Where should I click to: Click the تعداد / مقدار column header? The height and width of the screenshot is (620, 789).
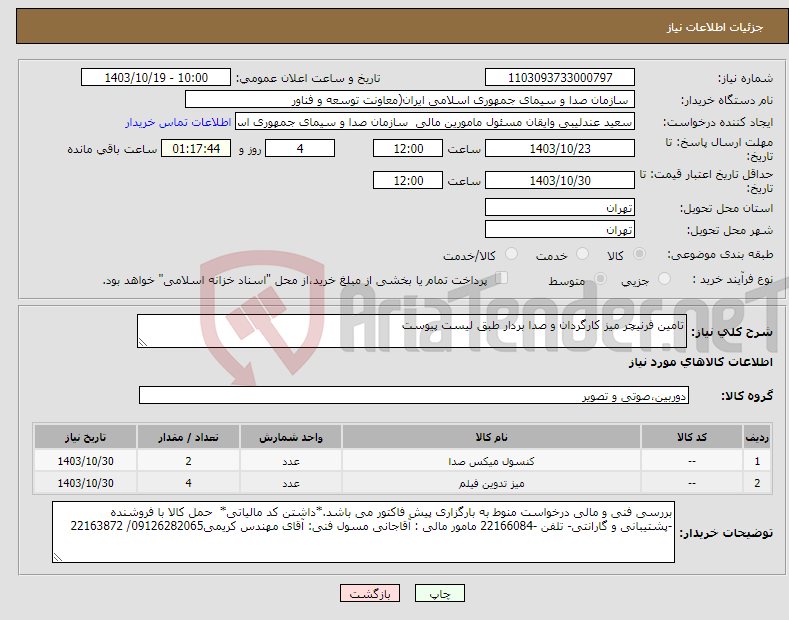pyautogui.click(x=188, y=437)
